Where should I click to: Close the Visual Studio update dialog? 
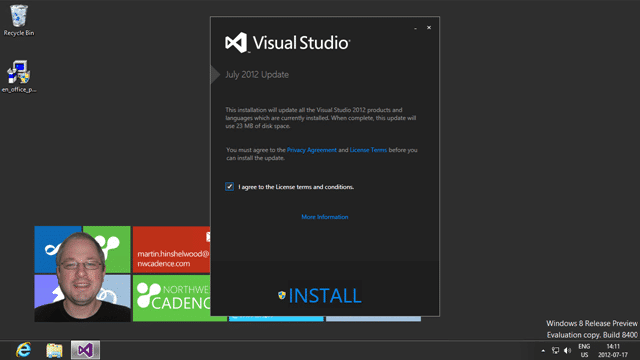(x=429, y=27)
